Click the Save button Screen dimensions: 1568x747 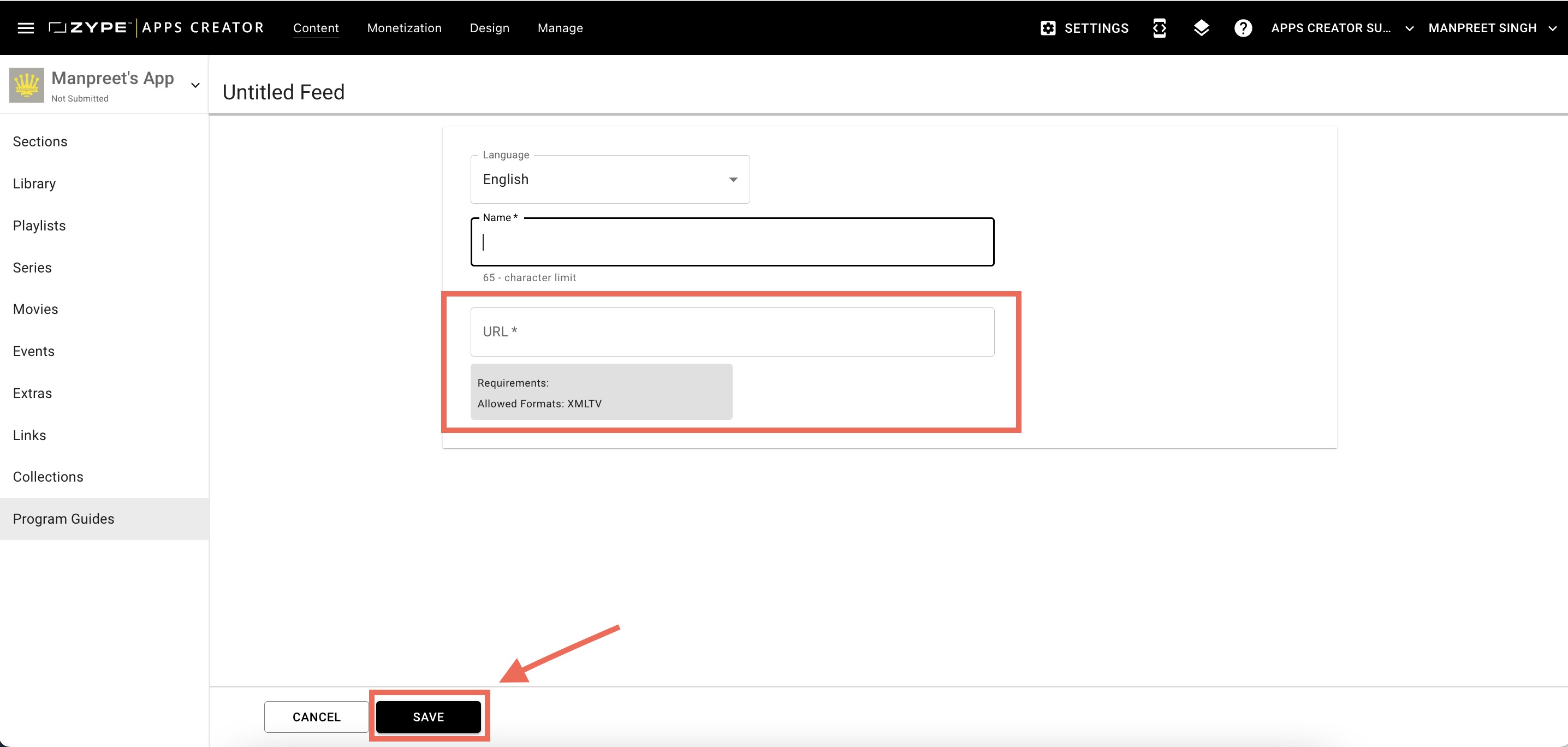[x=429, y=717]
